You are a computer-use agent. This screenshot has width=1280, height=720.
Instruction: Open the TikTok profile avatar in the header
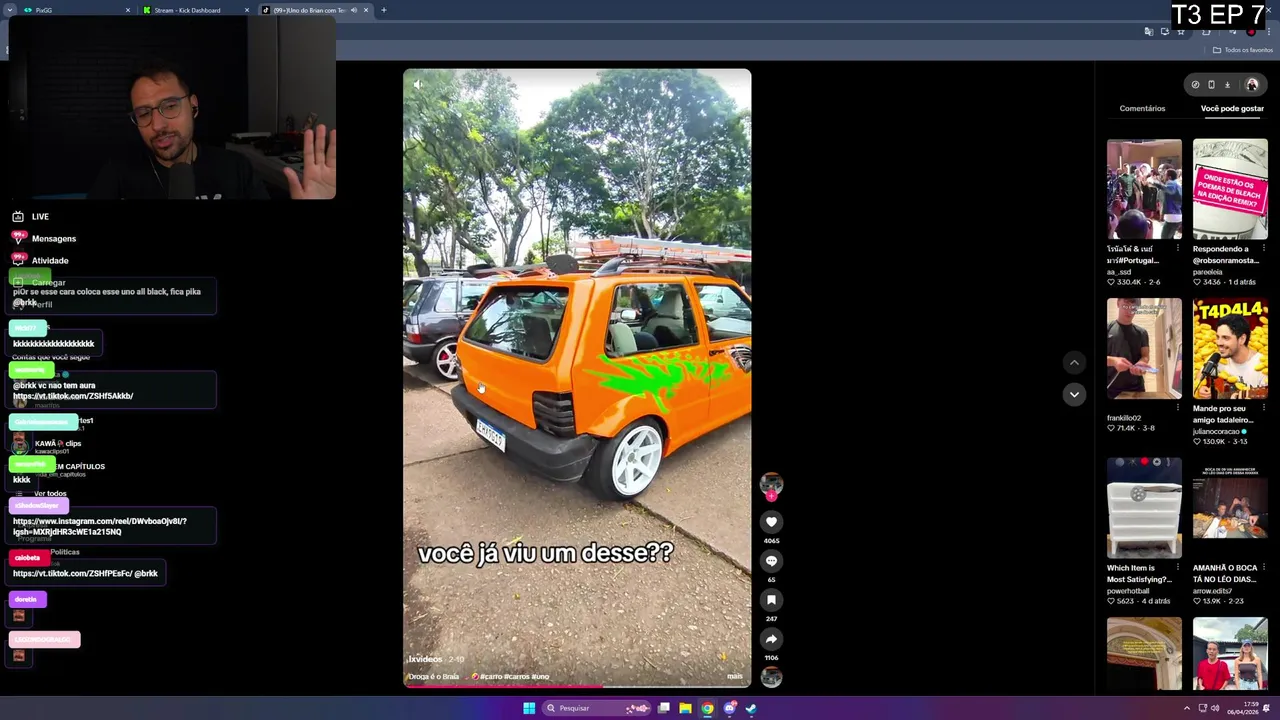(x=1251, y=85)
